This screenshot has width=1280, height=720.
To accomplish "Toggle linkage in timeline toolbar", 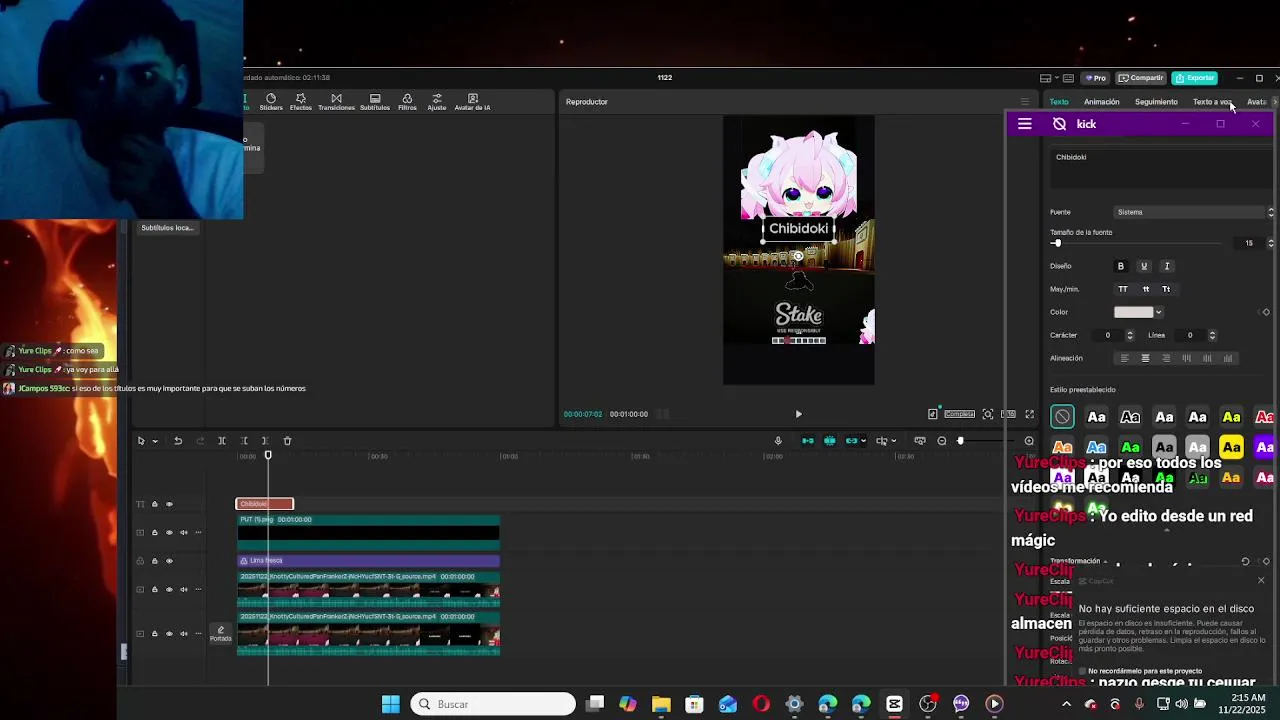I will click(852, 441).
